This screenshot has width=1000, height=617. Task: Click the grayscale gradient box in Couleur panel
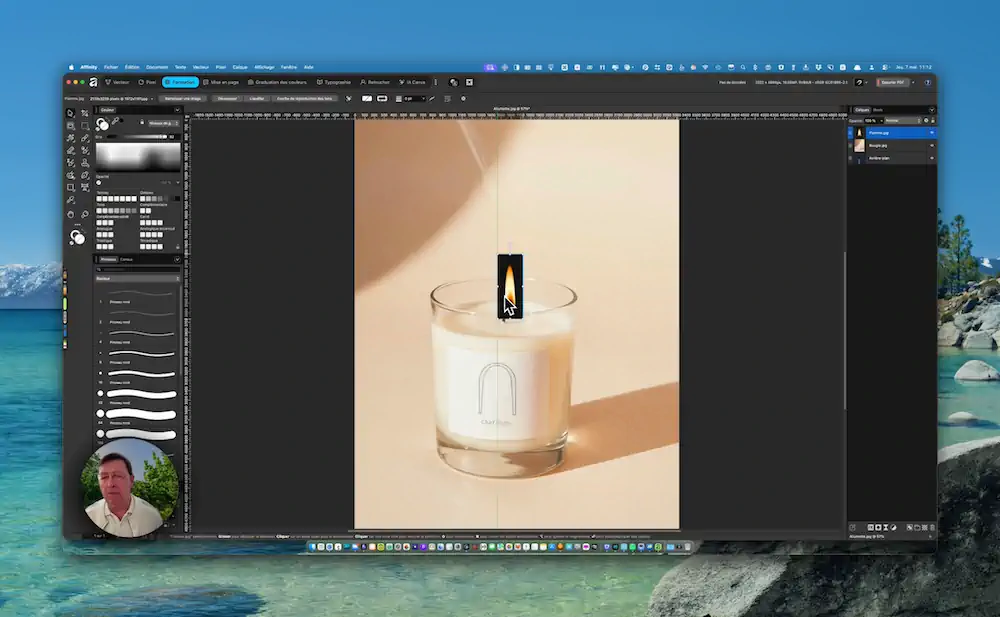(138, 157)
